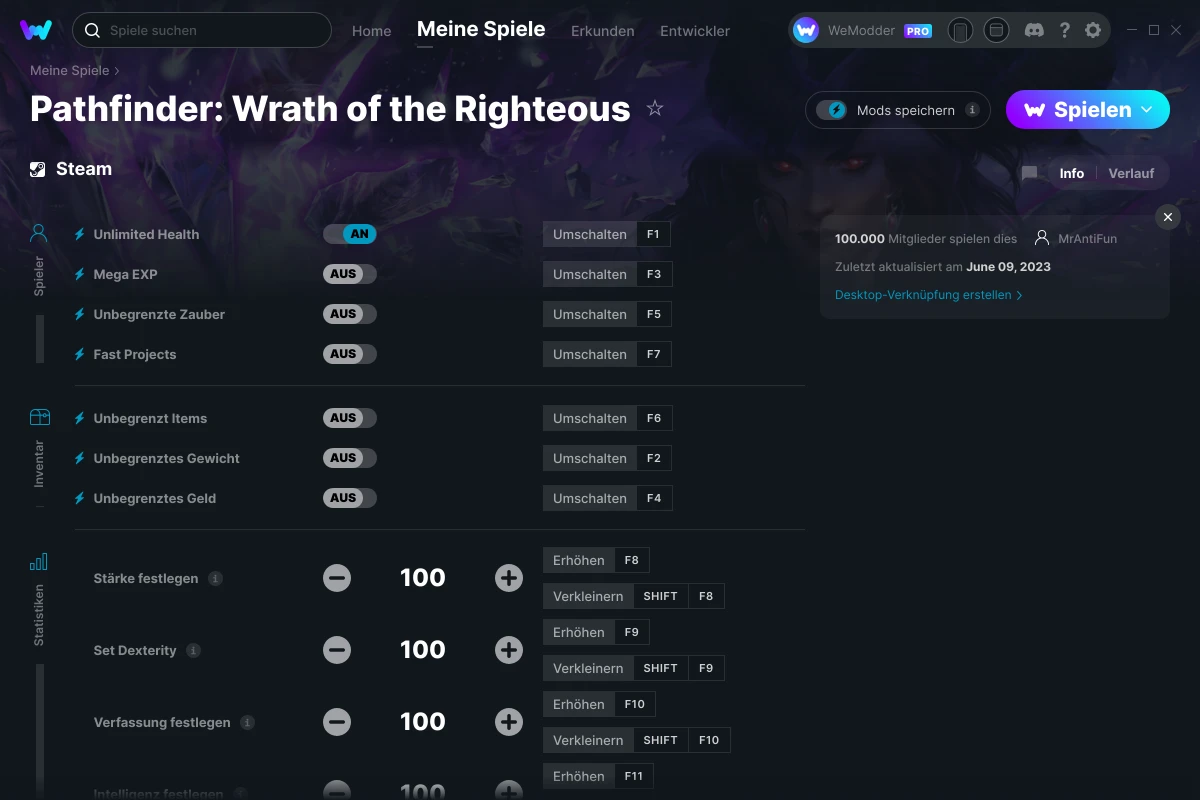The width and height of the screenshot is (1200, 800).
Task: Show info for Stärke festlegen
Action: [215, 578]
